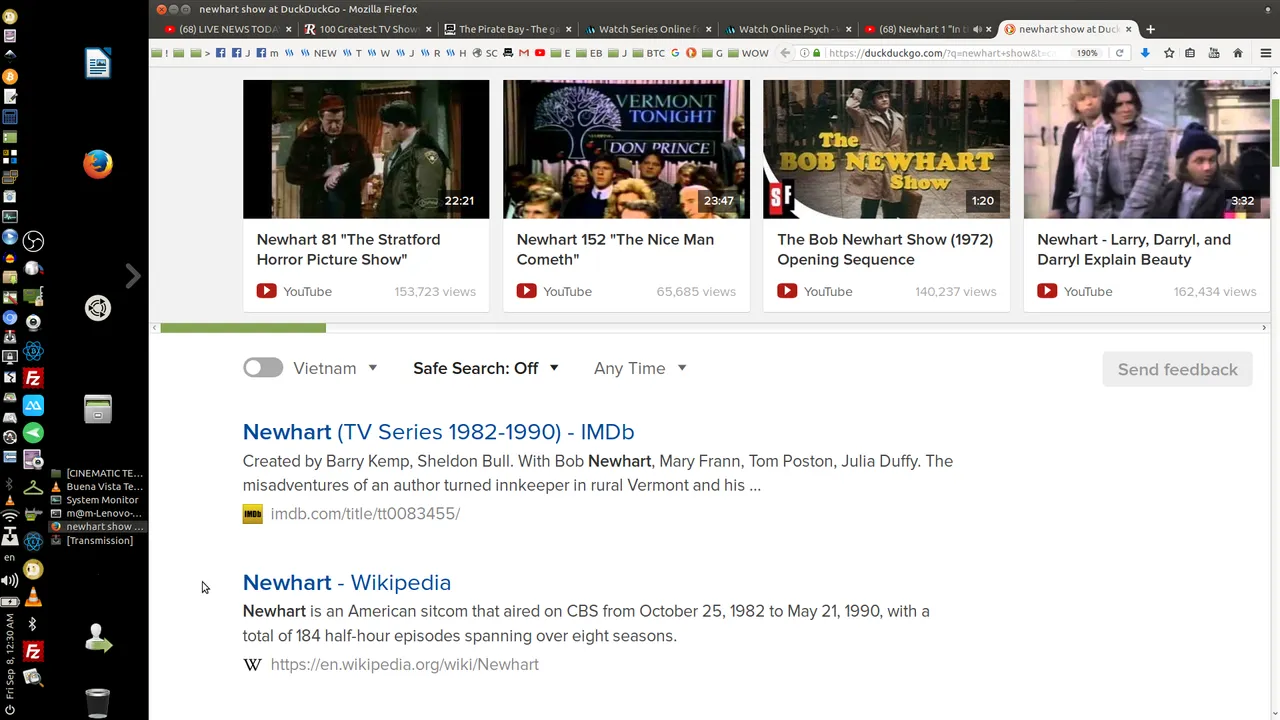The image size is (1280, 720).
Task: Open Newhart (TV Series 1982-1990) - IMDb result
Action: [x=438, y=431]
